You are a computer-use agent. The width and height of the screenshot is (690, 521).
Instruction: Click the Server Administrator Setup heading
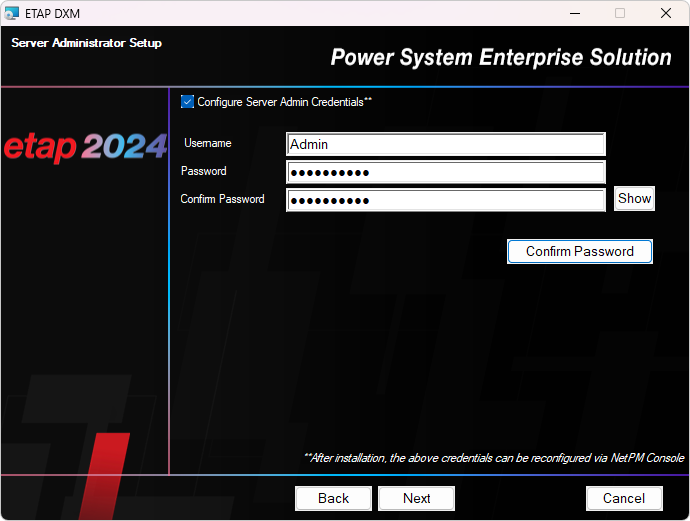coord(86,43)
